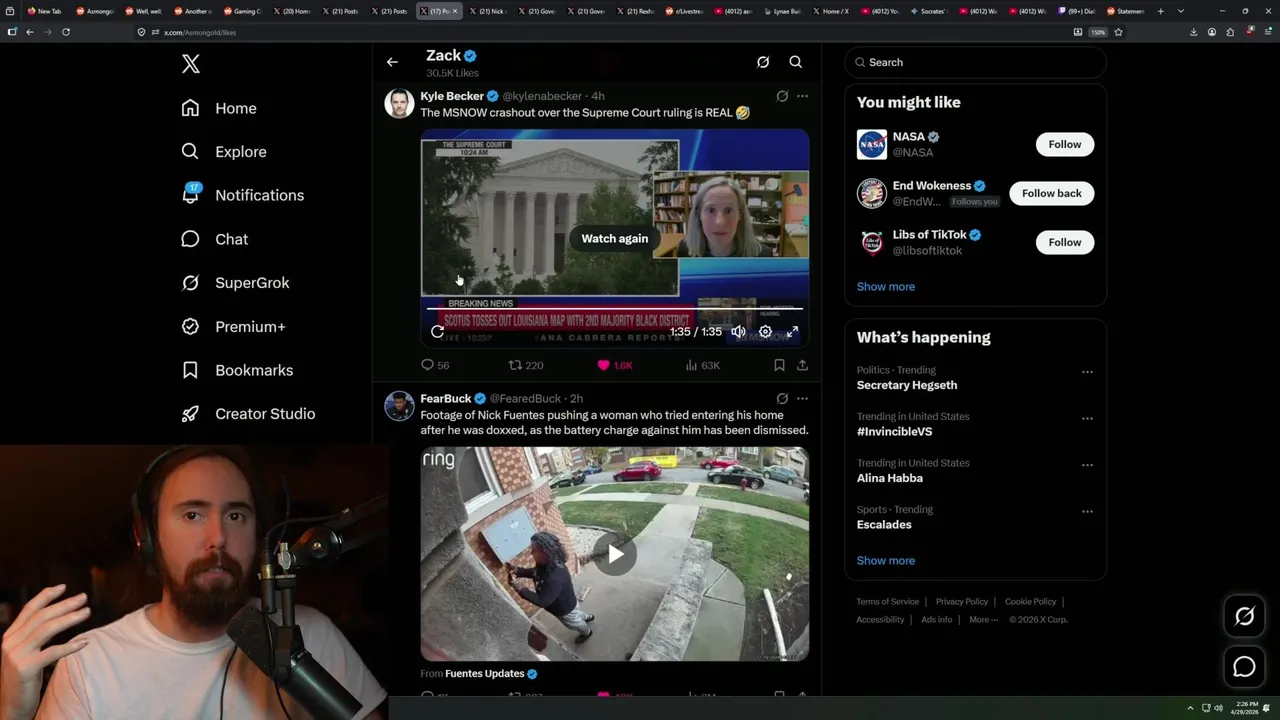The width and height of the screenshot is (1280, 720).
Task: Click the browser address bar
Action: point(600,32)
